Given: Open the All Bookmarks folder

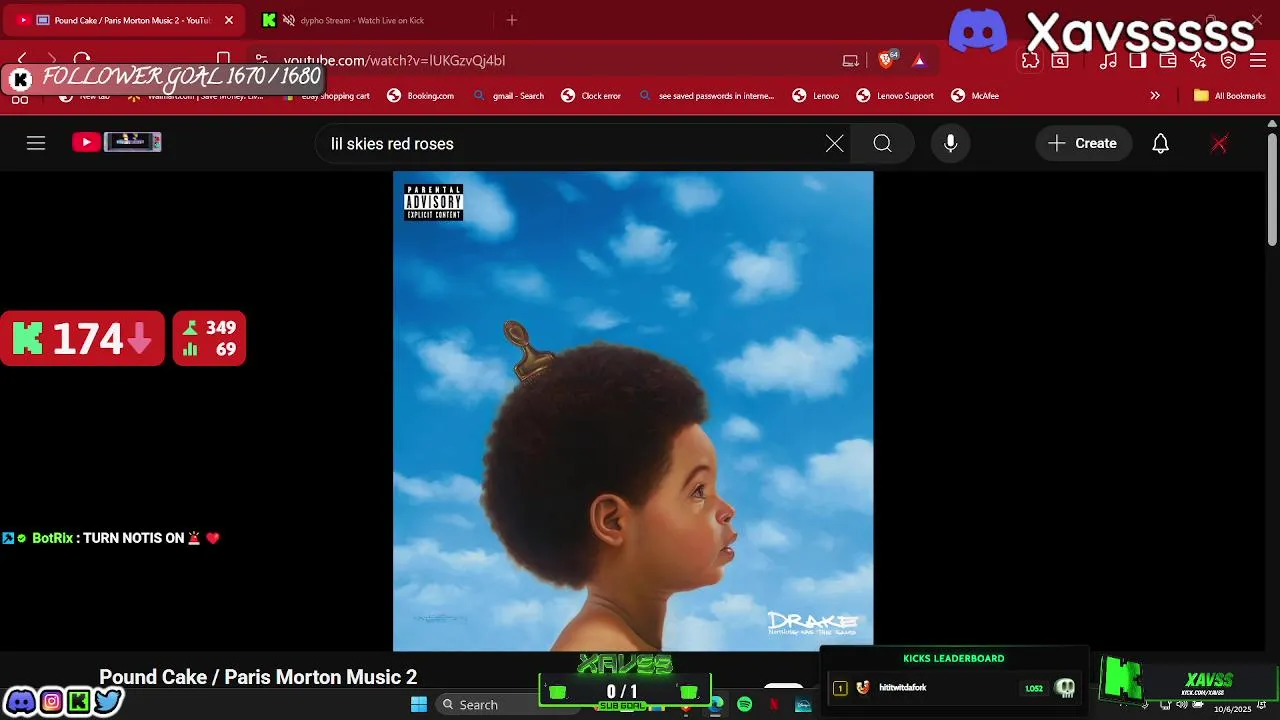Looking at the screenshot, I should pyautogui.click(x=1230, y=96).
